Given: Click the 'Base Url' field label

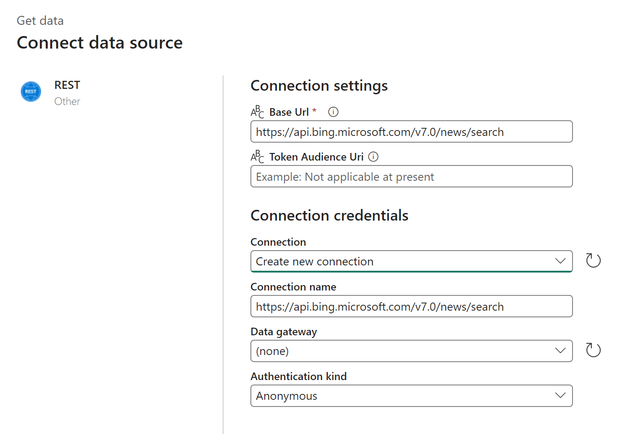Looking at the screenshot, I should pyautogui.click(x=289, y=112).
